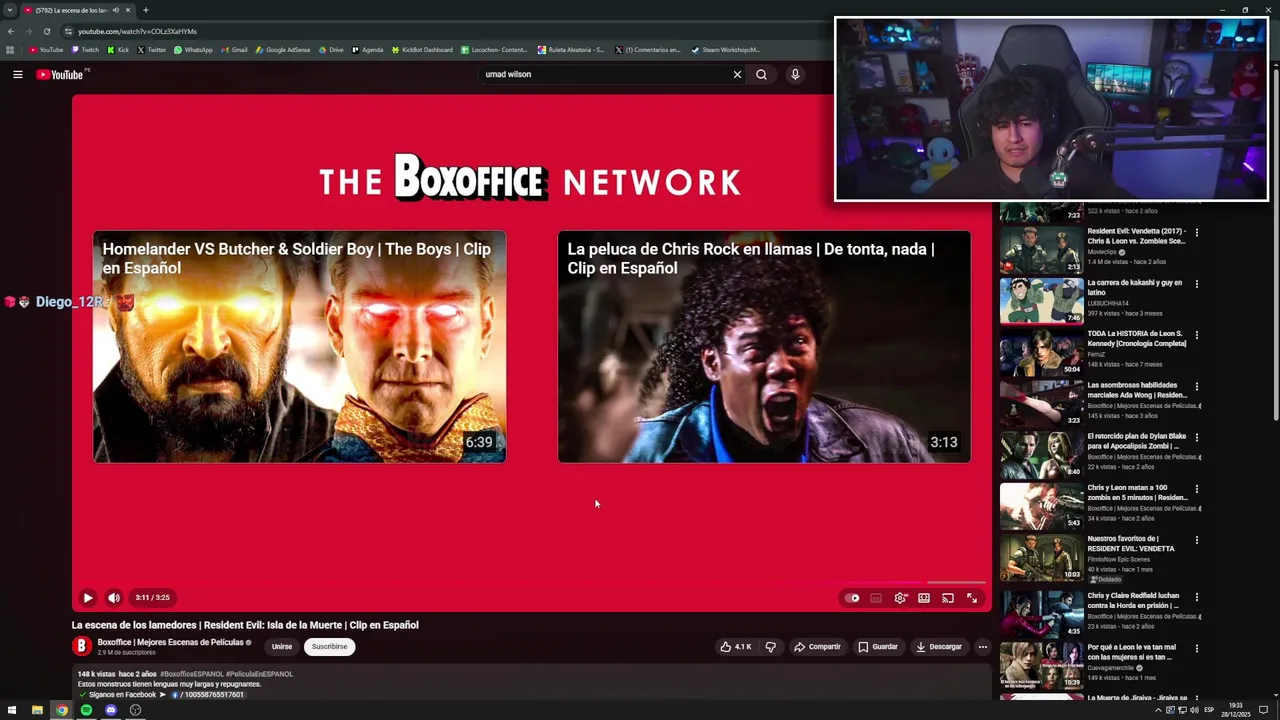Open the YouTube hamburger guide menu
The width and height of the screenshot is (1280, 720).
click(18, 74)
